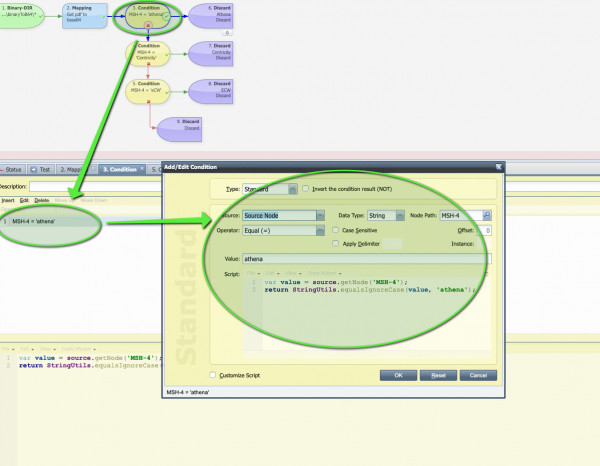Viewport: 600px width, 466px height.
Task: Click the greyed Move Down item
Action: 94,200
